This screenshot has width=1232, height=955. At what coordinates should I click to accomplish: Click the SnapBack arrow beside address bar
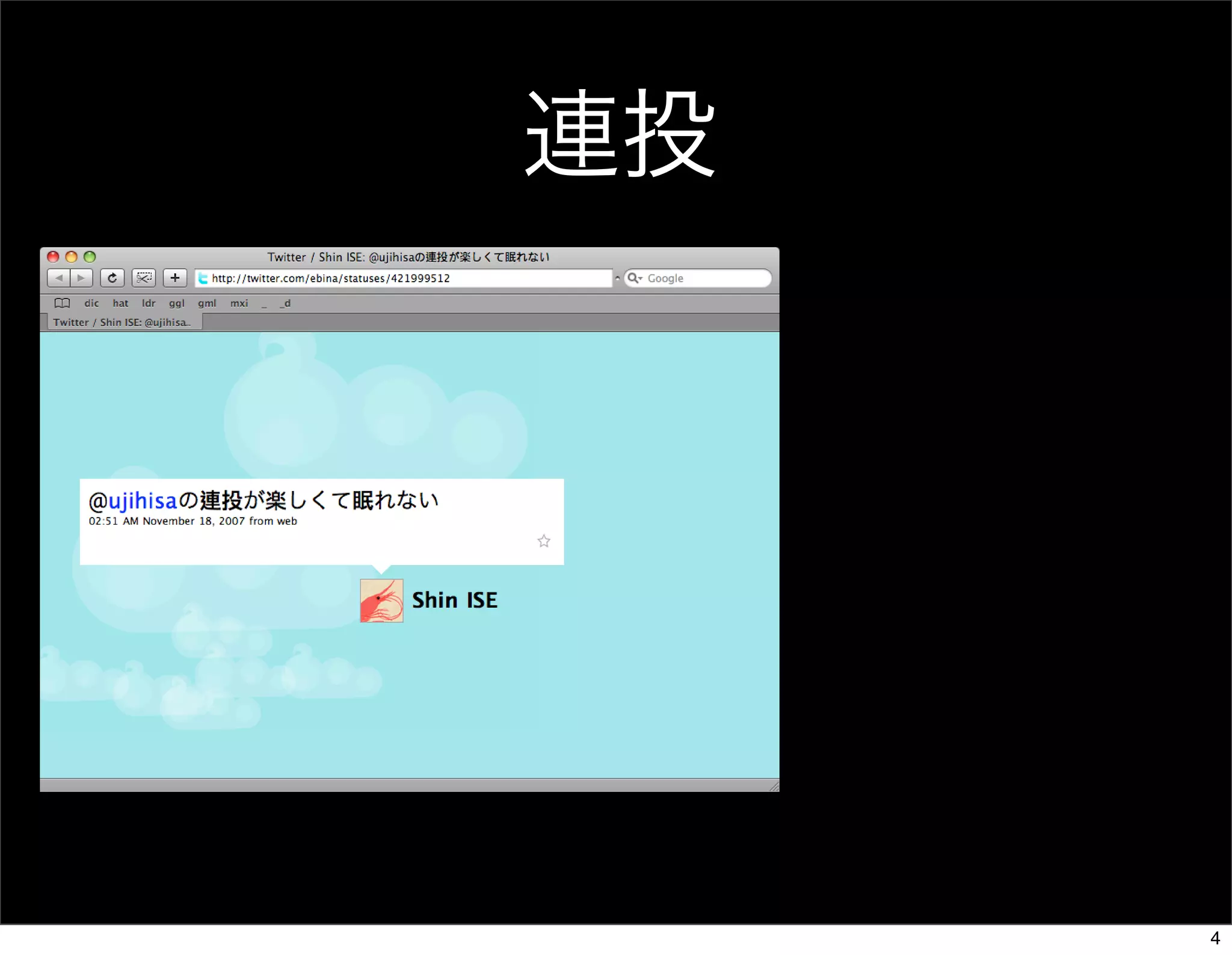click(617, 279)
